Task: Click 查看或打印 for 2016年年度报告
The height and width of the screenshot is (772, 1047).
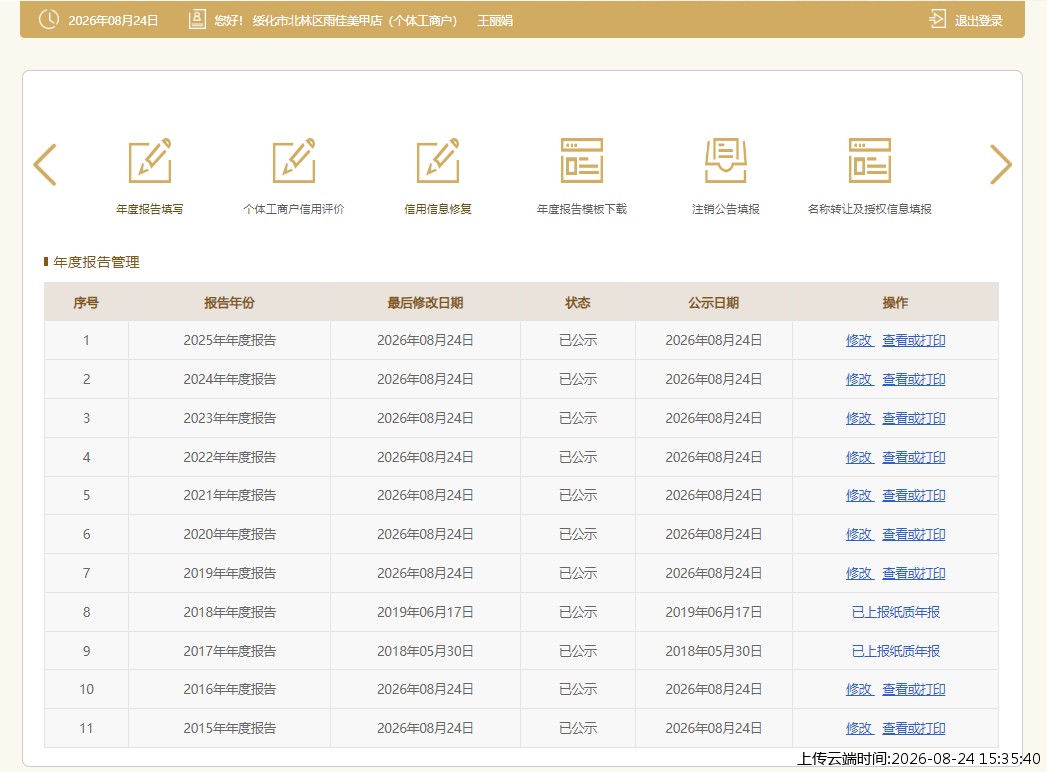Action: [913, 689]
